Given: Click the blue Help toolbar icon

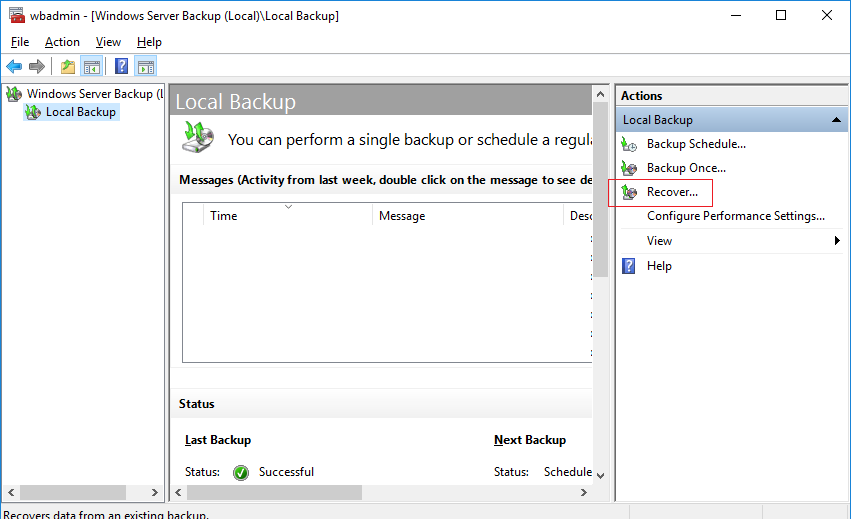Looking at the screenshot, I should click(x=121, y=67).
